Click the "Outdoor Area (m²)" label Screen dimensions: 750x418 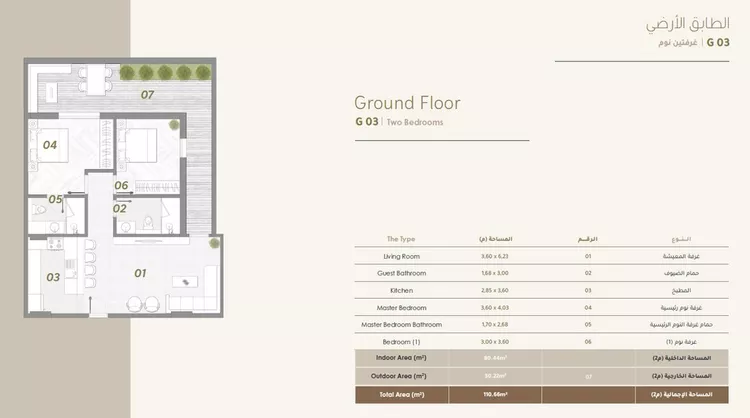[x=399, y=376]
